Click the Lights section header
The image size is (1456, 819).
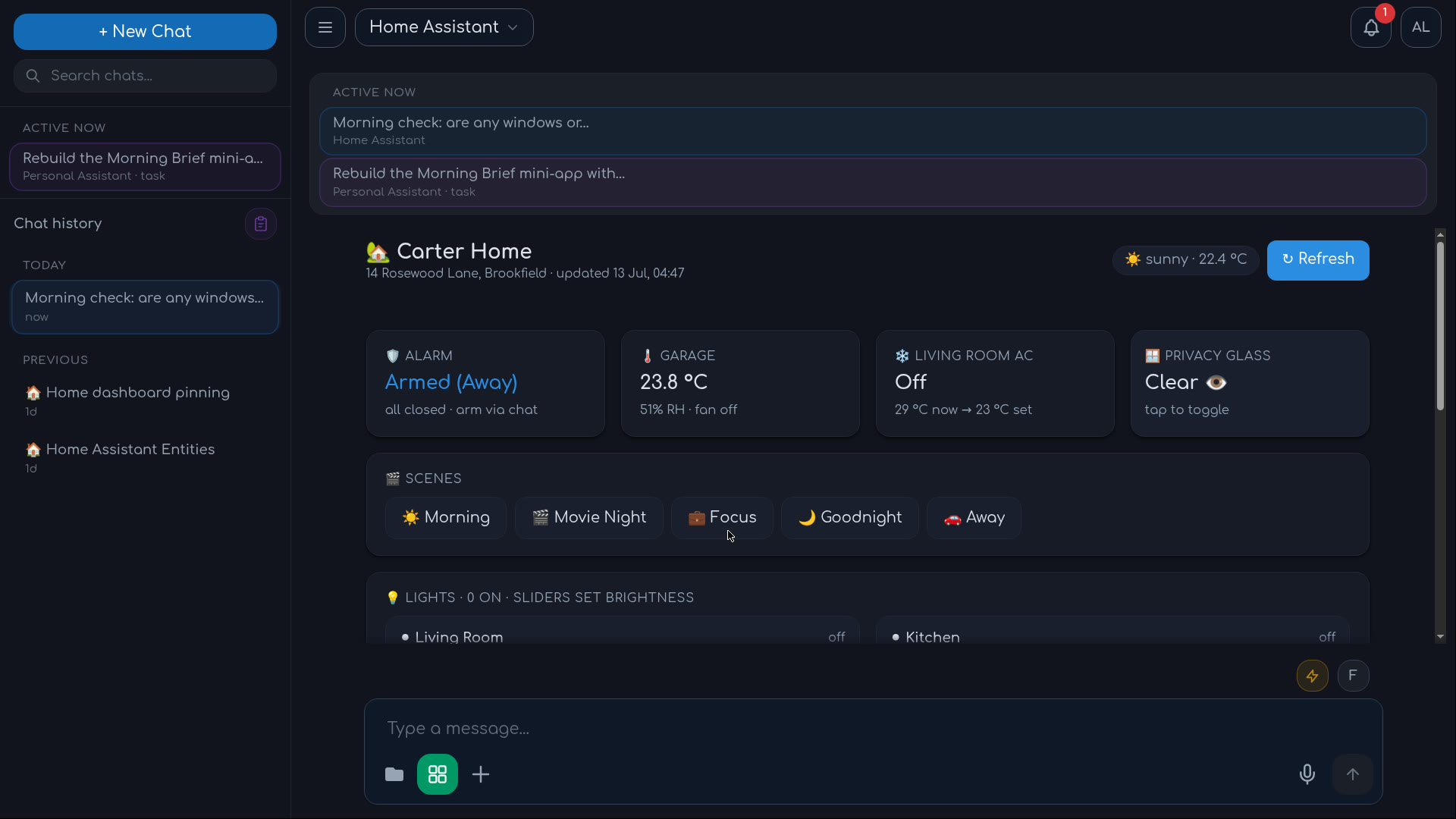(x=540, y=598)
